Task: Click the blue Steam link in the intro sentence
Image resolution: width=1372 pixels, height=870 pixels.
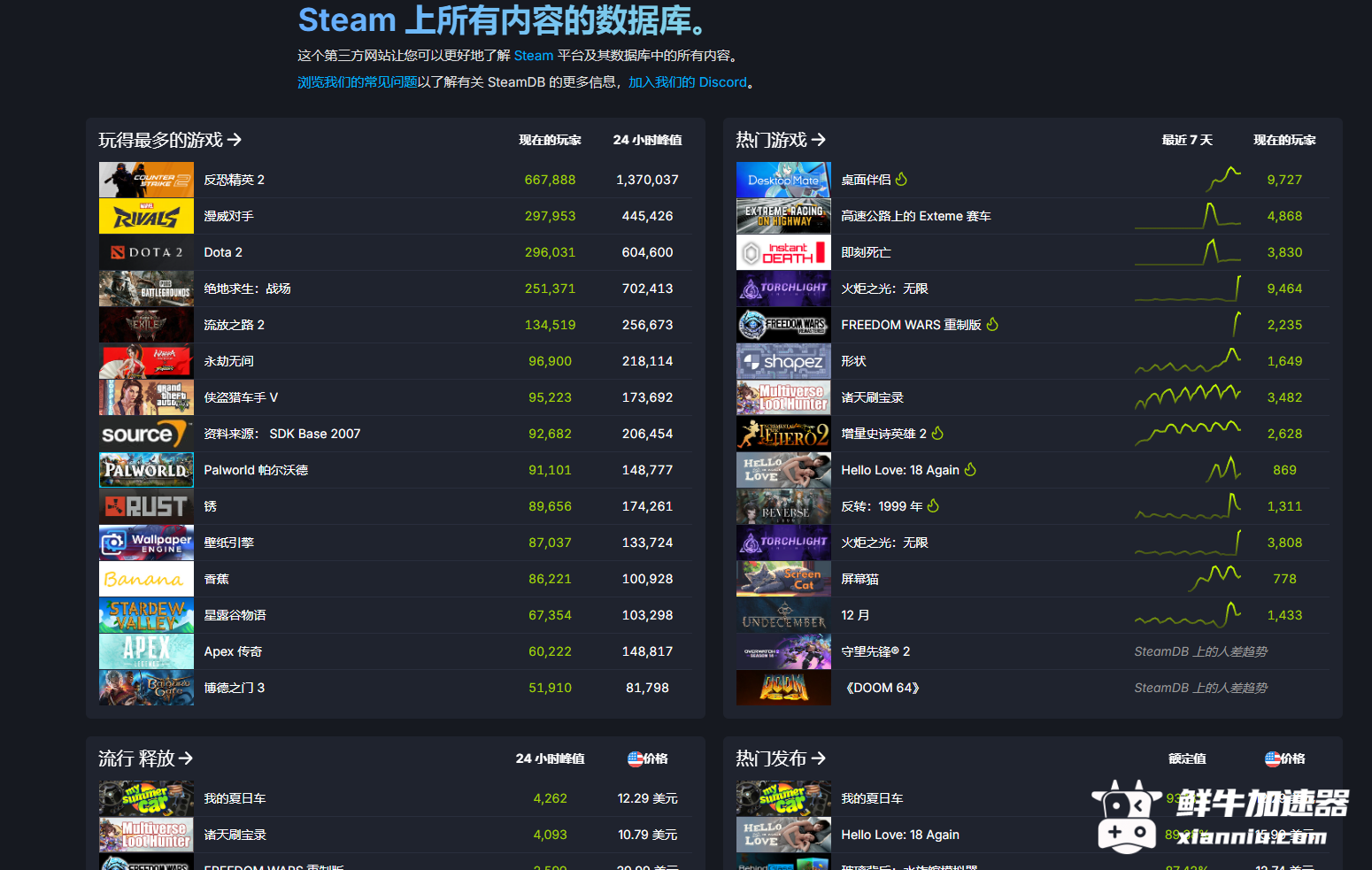Action: (x=534, y=56)
